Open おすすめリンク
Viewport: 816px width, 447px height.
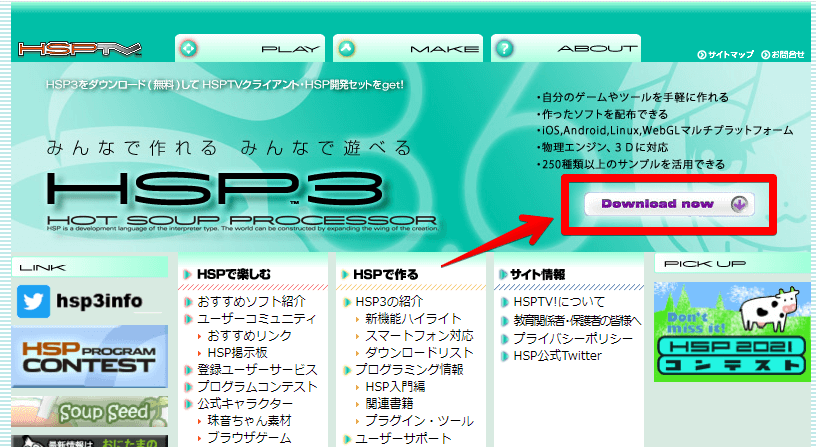[249, 336]
